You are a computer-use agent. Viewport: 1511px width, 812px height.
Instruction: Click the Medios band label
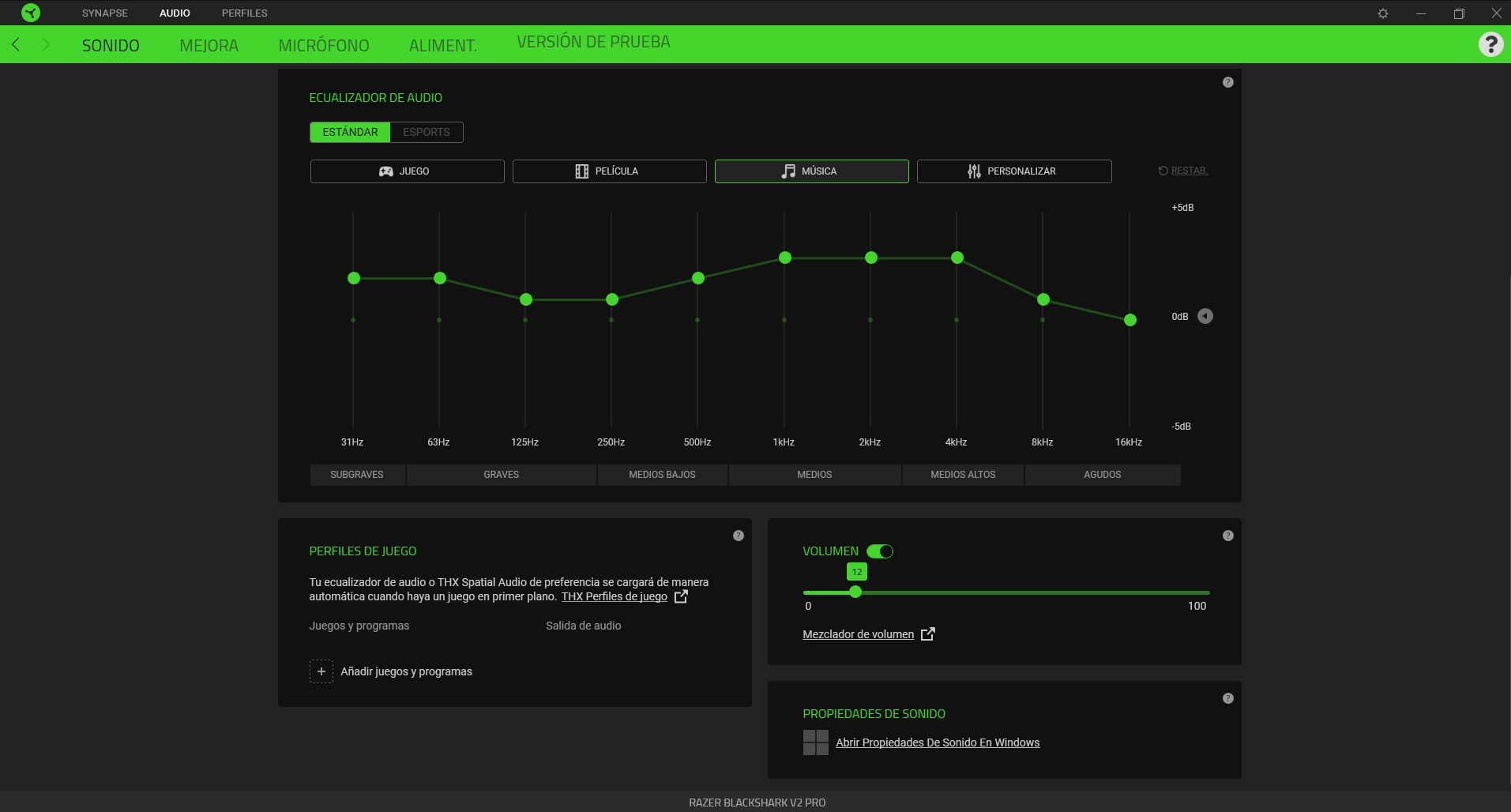[814, 475]
